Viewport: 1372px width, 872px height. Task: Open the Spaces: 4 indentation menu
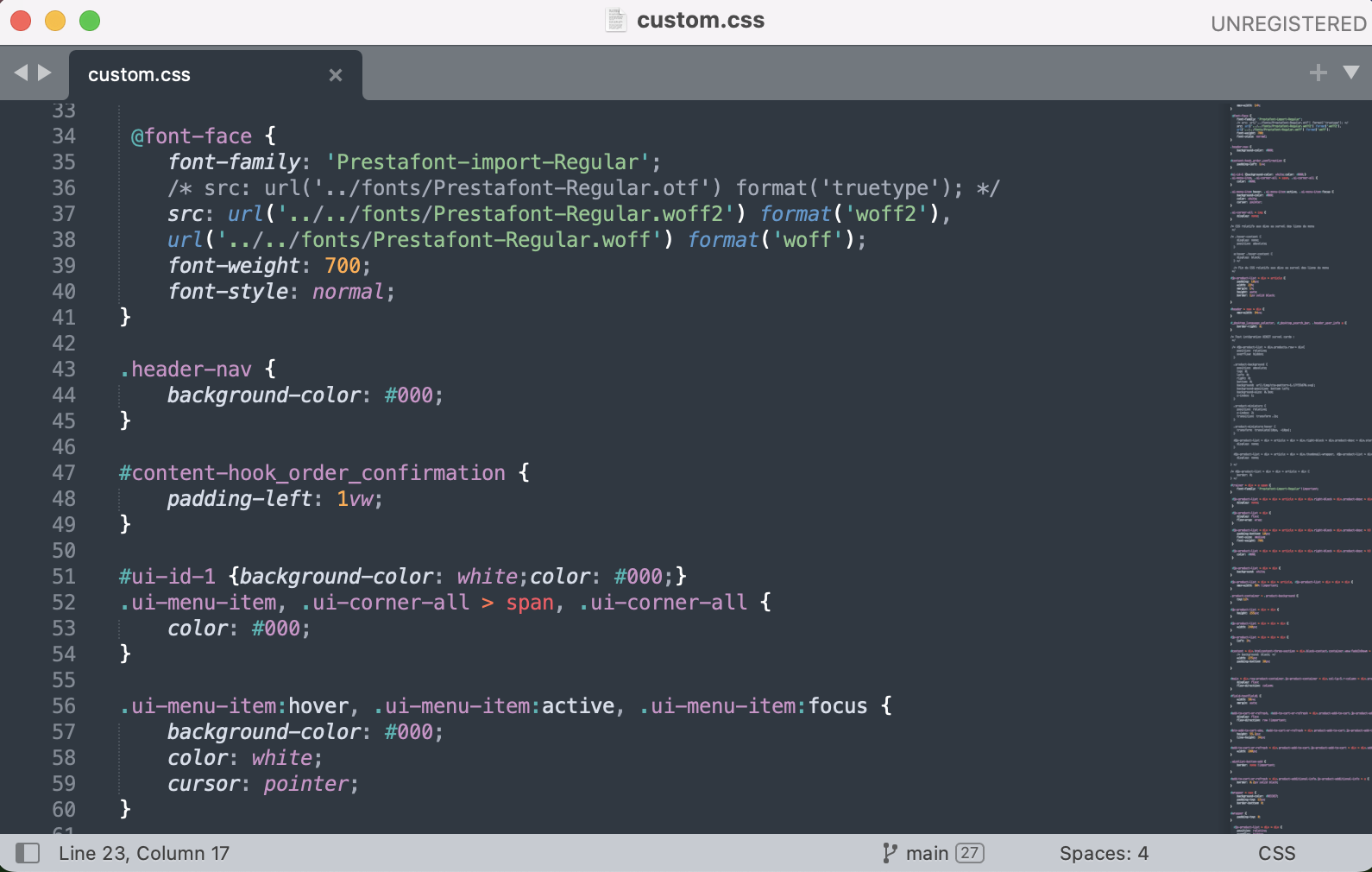(x=1104, y=853)
